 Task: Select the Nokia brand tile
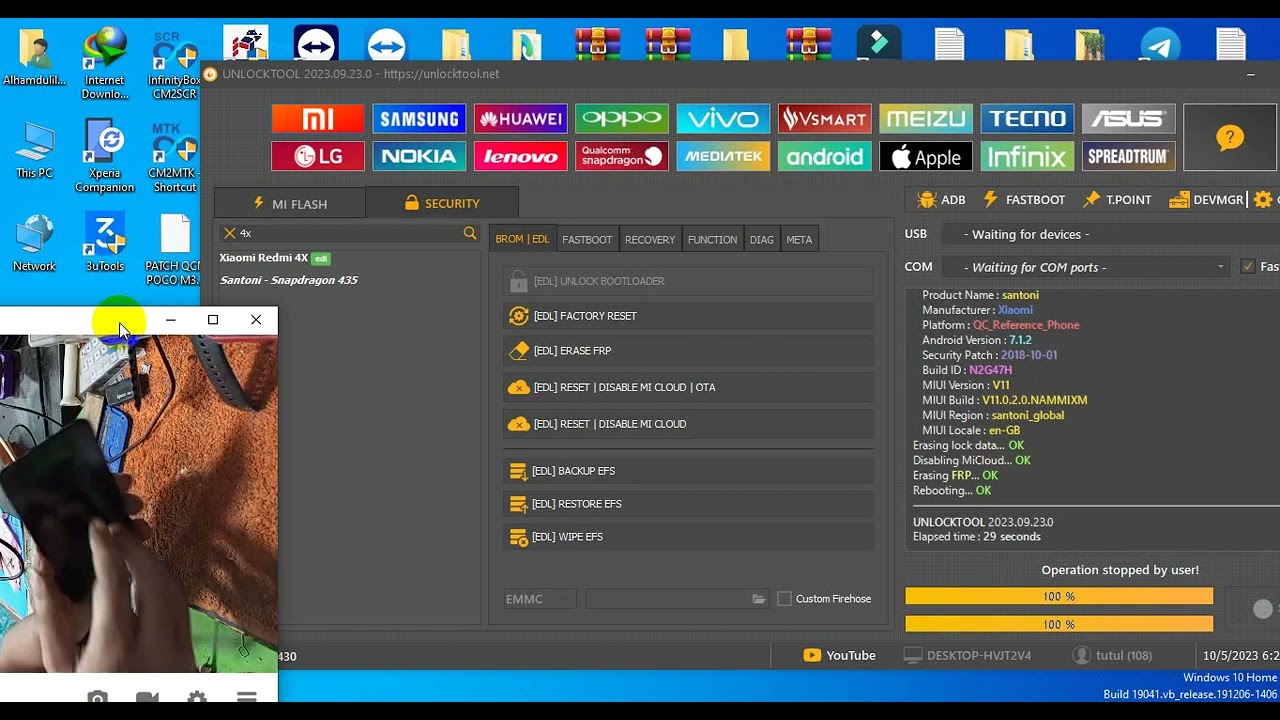[419, 157]
